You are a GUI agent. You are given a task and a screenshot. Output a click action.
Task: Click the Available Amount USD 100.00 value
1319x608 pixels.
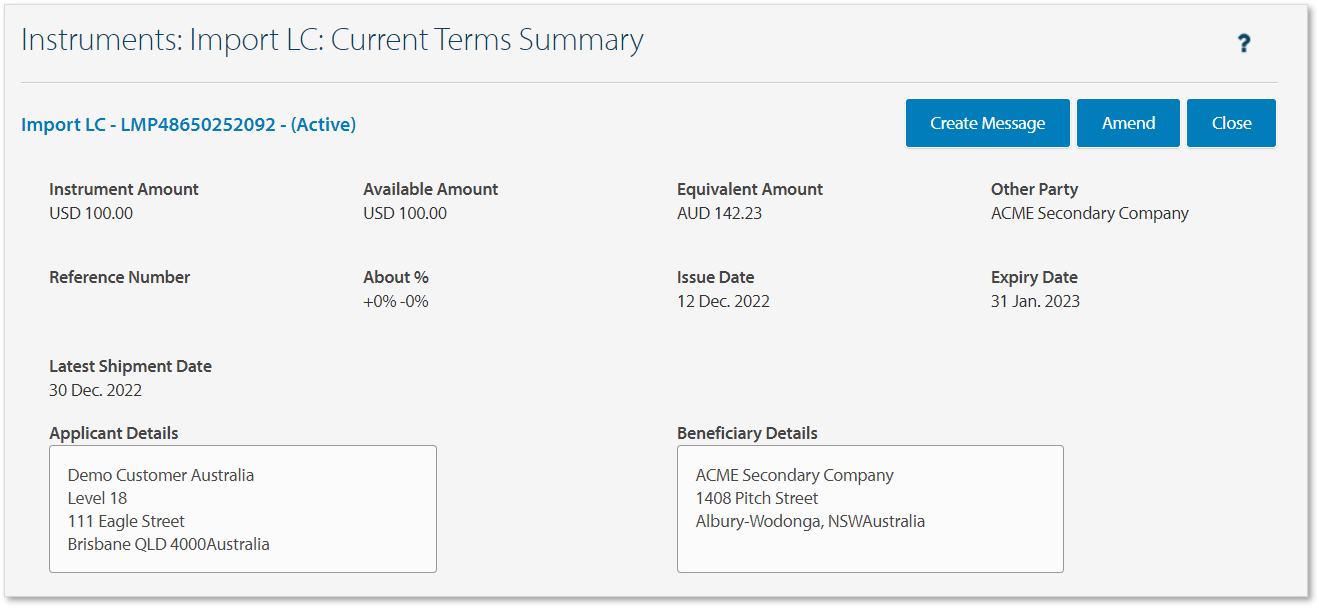pyautogui.click(x=405, y=213)
